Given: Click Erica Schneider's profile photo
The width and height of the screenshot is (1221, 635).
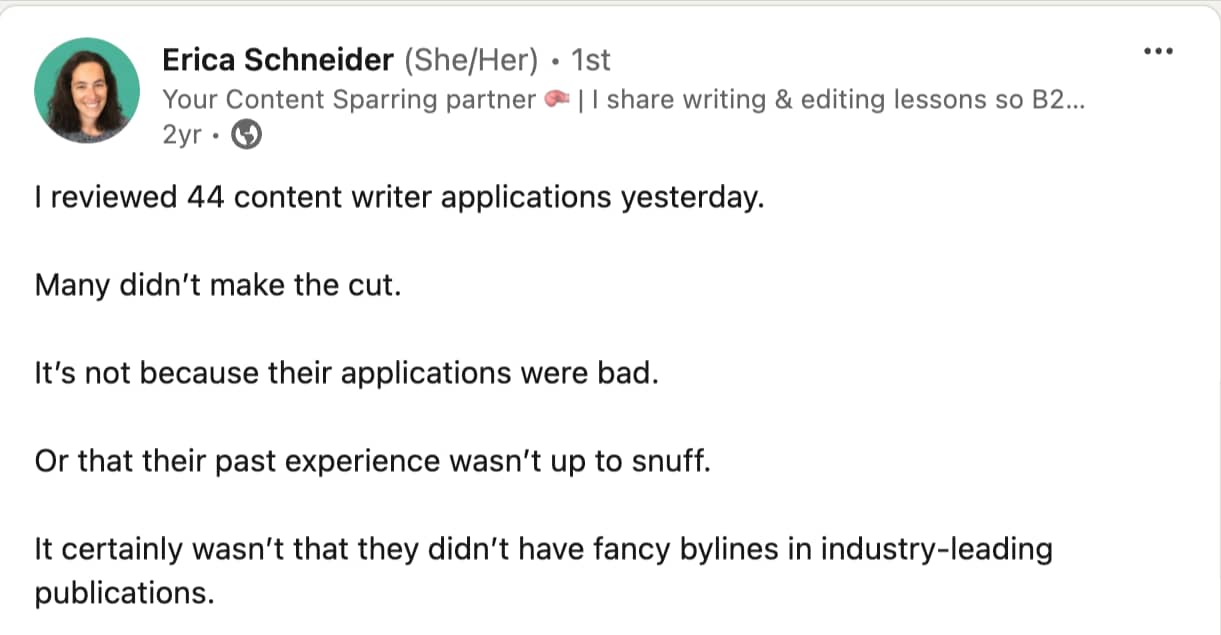Looking at the screenshot, I should coord(87,91).
